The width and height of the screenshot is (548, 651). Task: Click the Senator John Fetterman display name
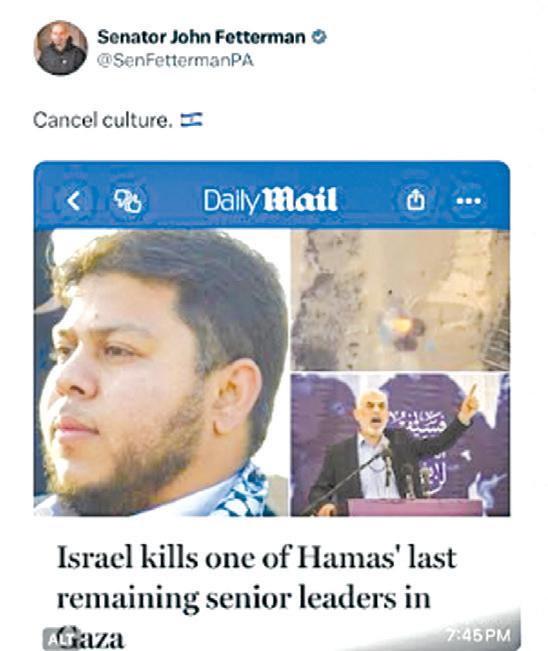tap(201, 37)
